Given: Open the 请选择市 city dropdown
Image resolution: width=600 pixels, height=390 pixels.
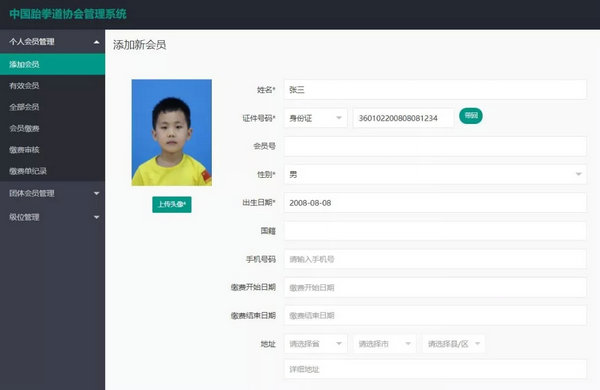Looking at the screenshot, I should 385,344.
